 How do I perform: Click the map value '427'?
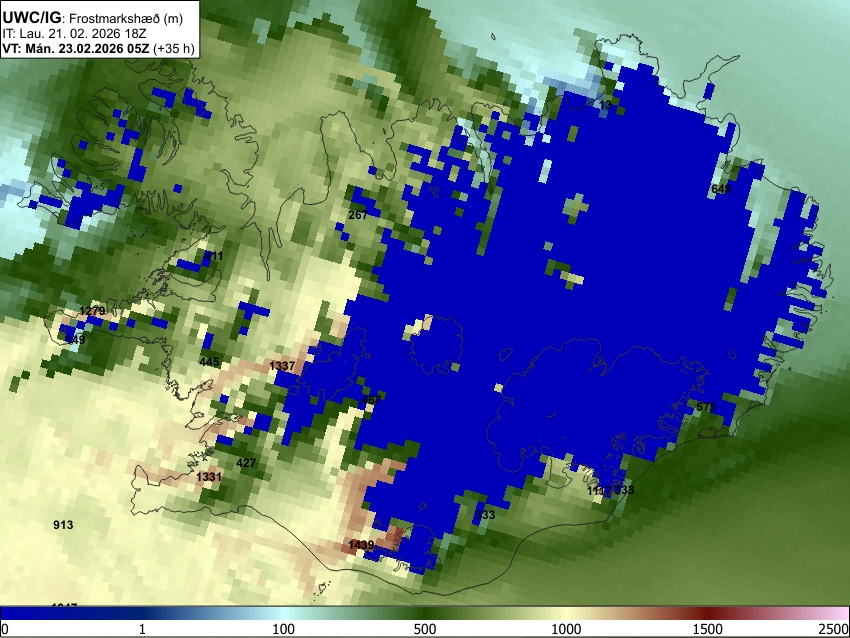[246, 463]
